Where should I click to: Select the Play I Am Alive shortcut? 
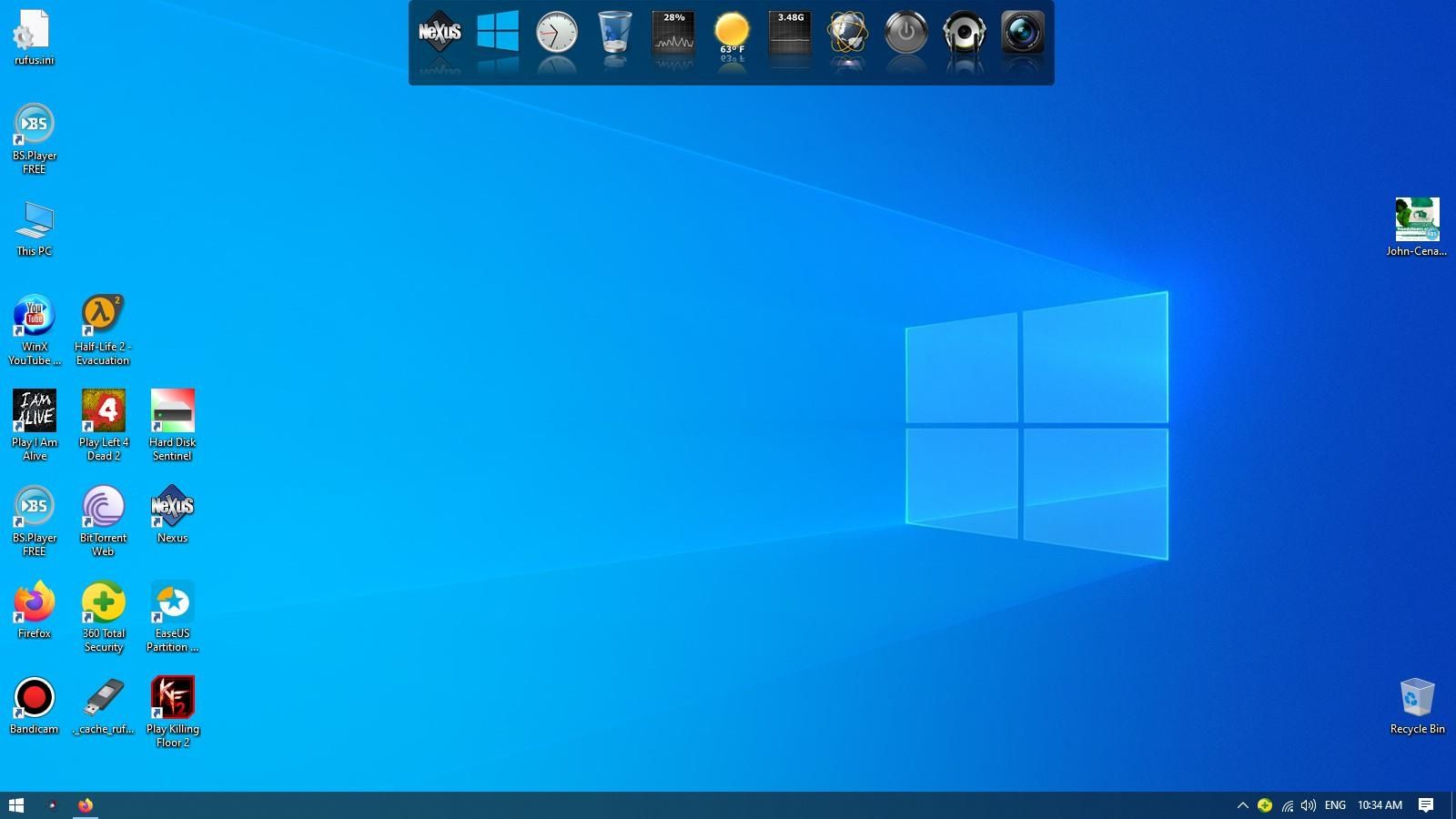click(34, 425)
